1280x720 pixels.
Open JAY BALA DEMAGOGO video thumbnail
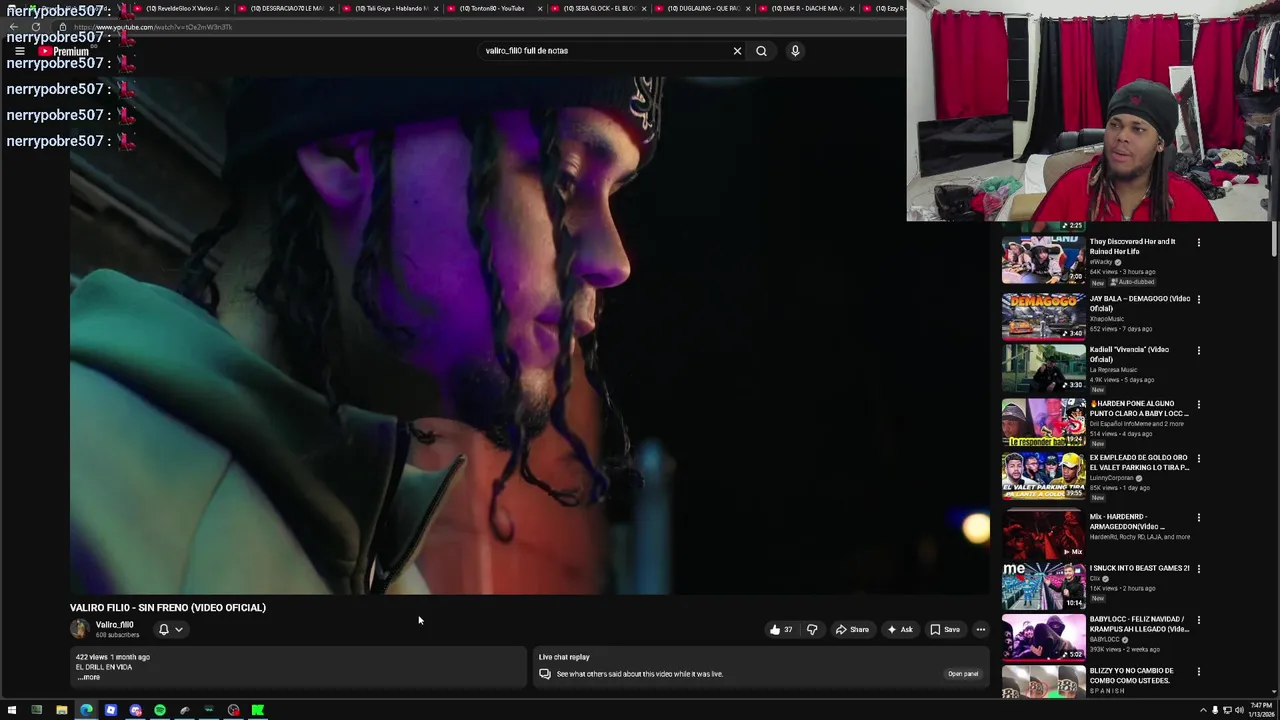point(1043,316)
